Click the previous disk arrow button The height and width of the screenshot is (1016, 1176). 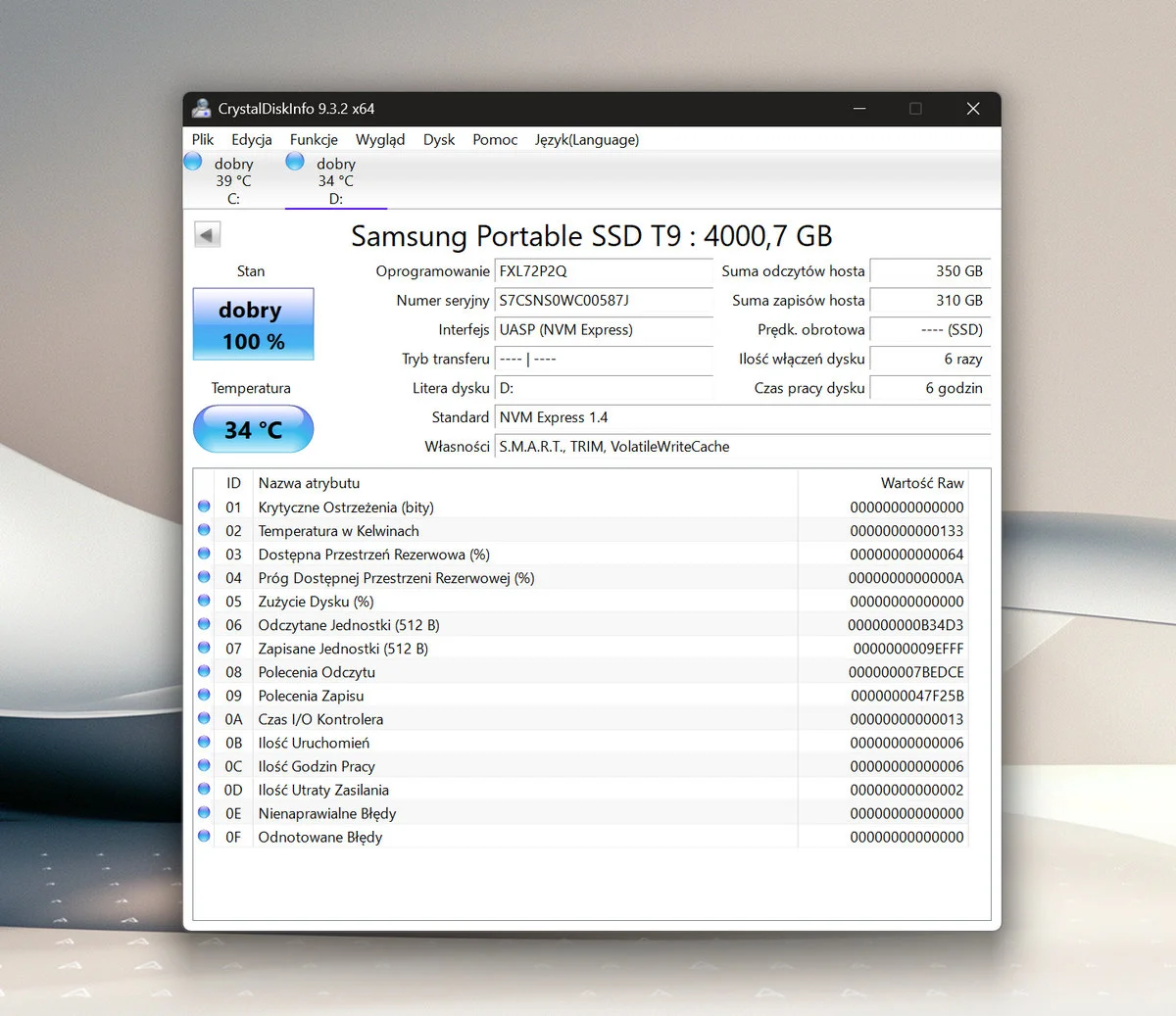[207, 235]
